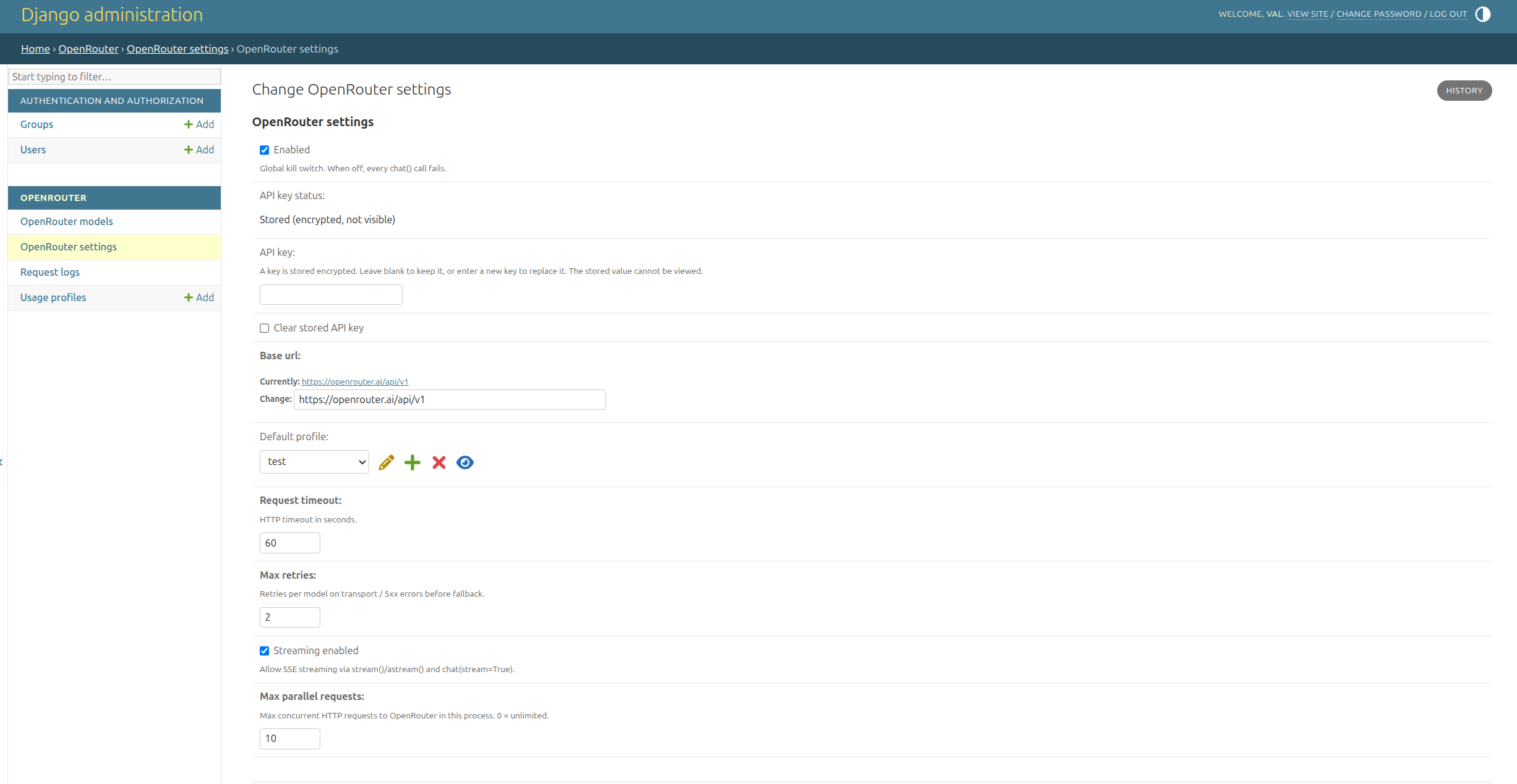Toggle the light/dark theme icon
The width and height of the screenshot is (1517, 784).
point(1483,14)
